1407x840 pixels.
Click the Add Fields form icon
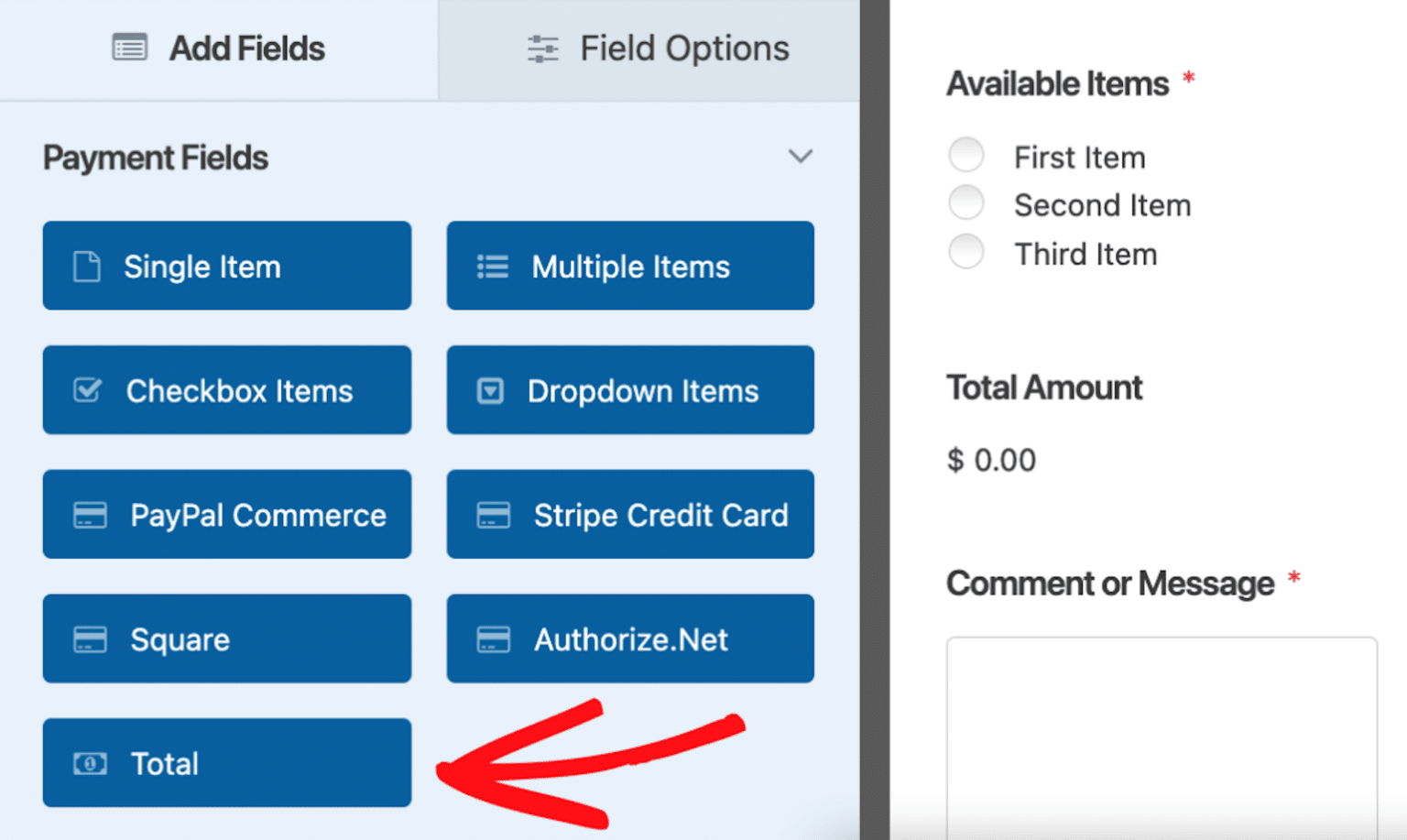tap(129, 47)
